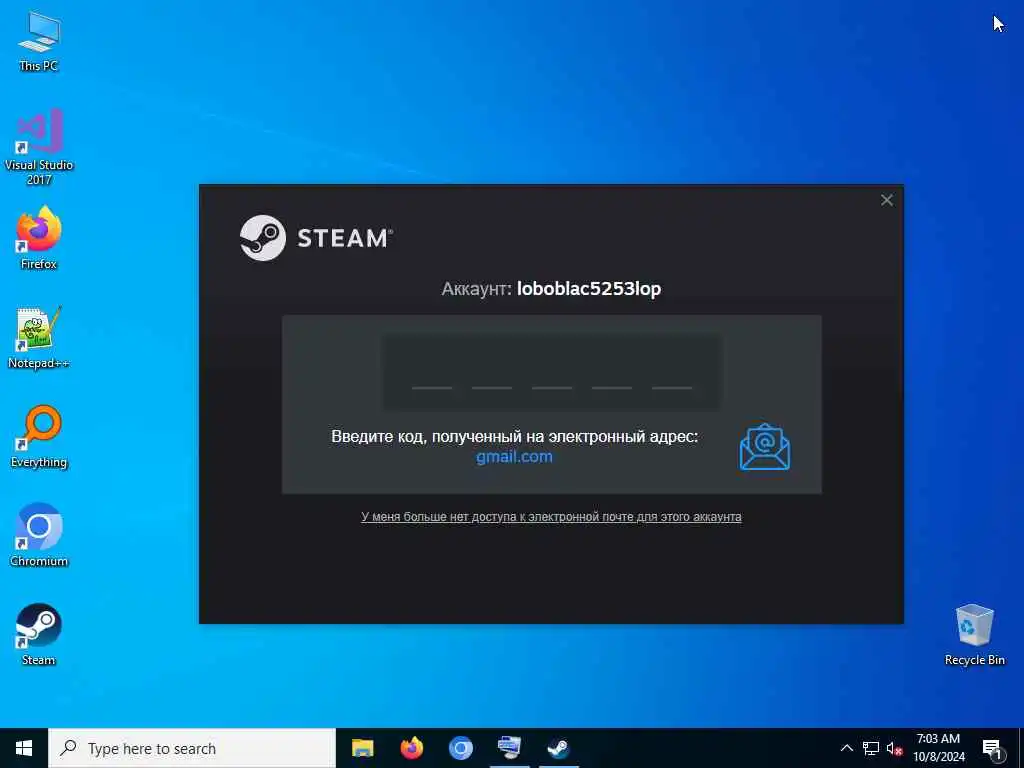Image resolution: width=1024 pixels, height=768 pixels.
Task: Open Firefox from taskbar
Action: 411,748
